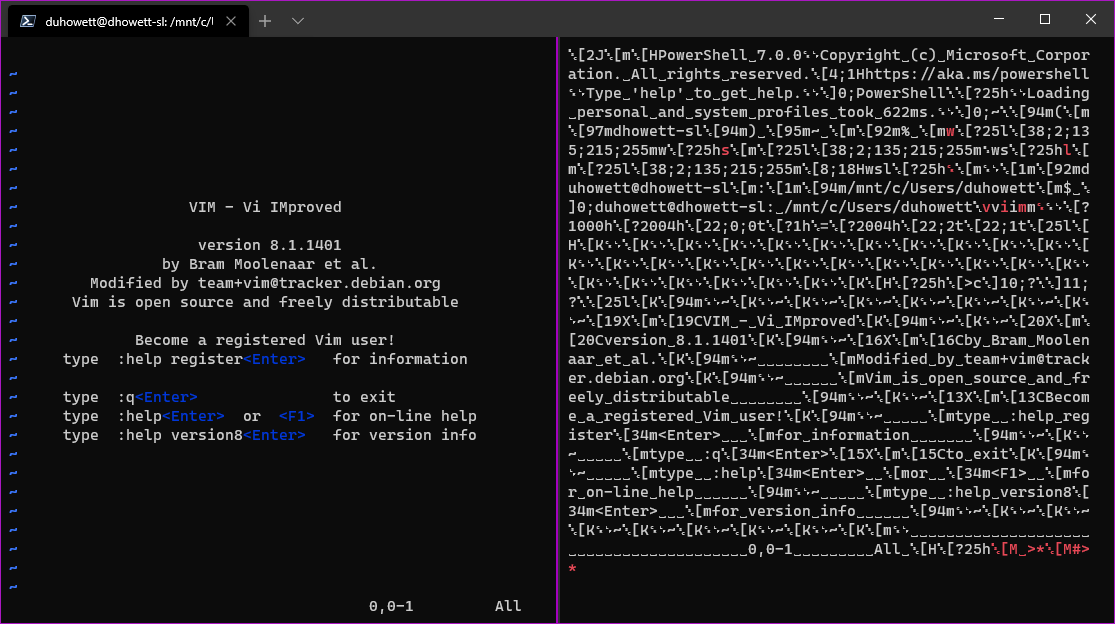Screen dimensions: 1115x624
Task: Close the terminal window
Action: [x=1091, y=19]
